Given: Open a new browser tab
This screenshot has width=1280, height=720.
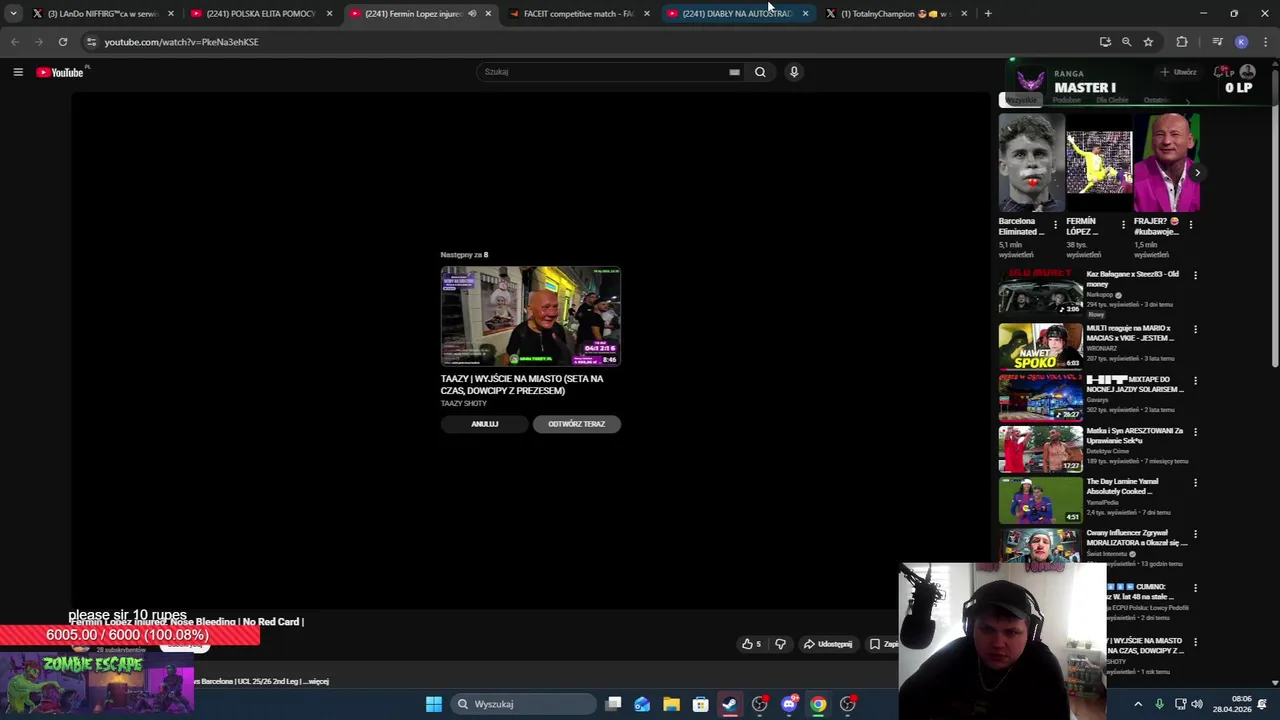Looking at the screenshot, I should pos(988,14).
